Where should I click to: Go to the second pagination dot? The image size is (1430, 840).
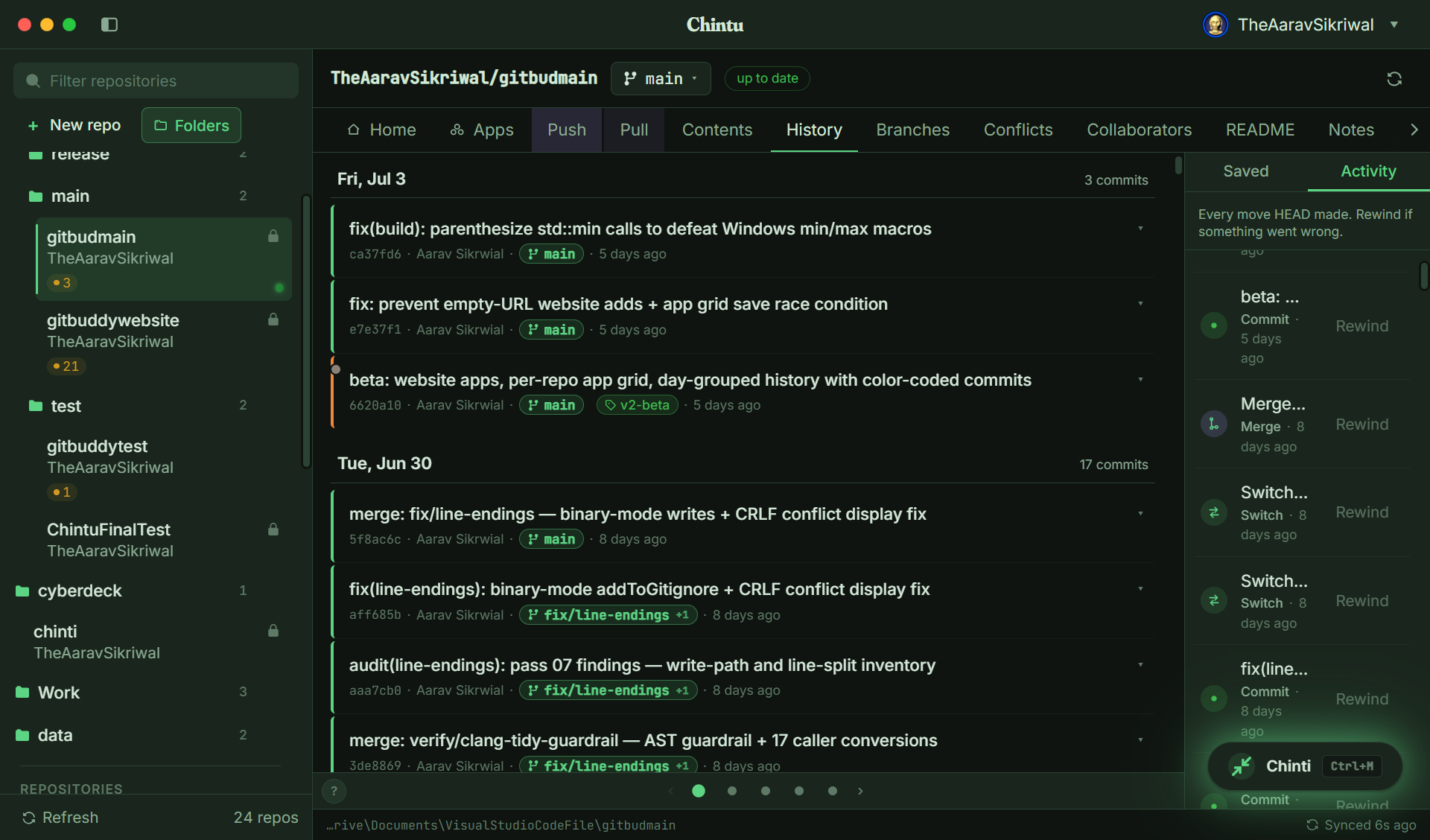[732, 791]
